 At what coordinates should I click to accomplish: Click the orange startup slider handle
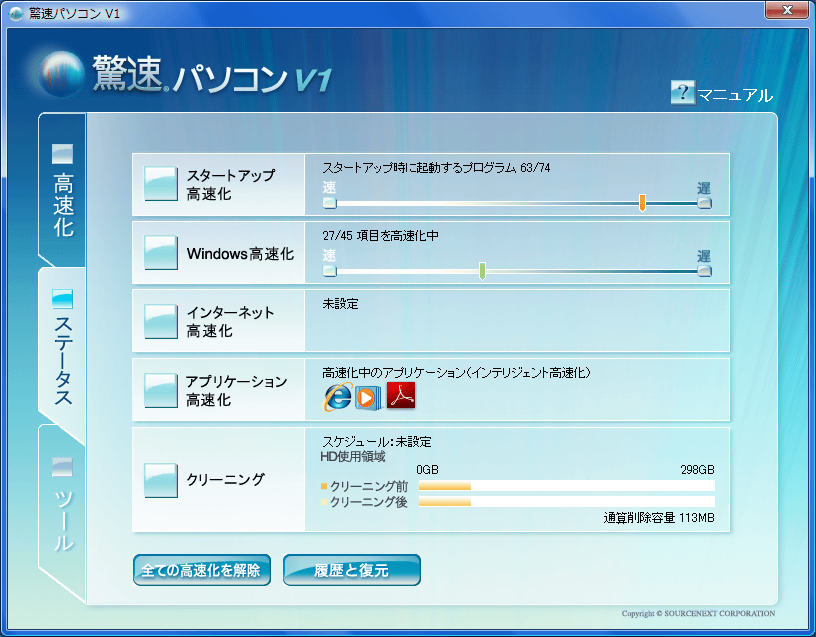point(642,203)
